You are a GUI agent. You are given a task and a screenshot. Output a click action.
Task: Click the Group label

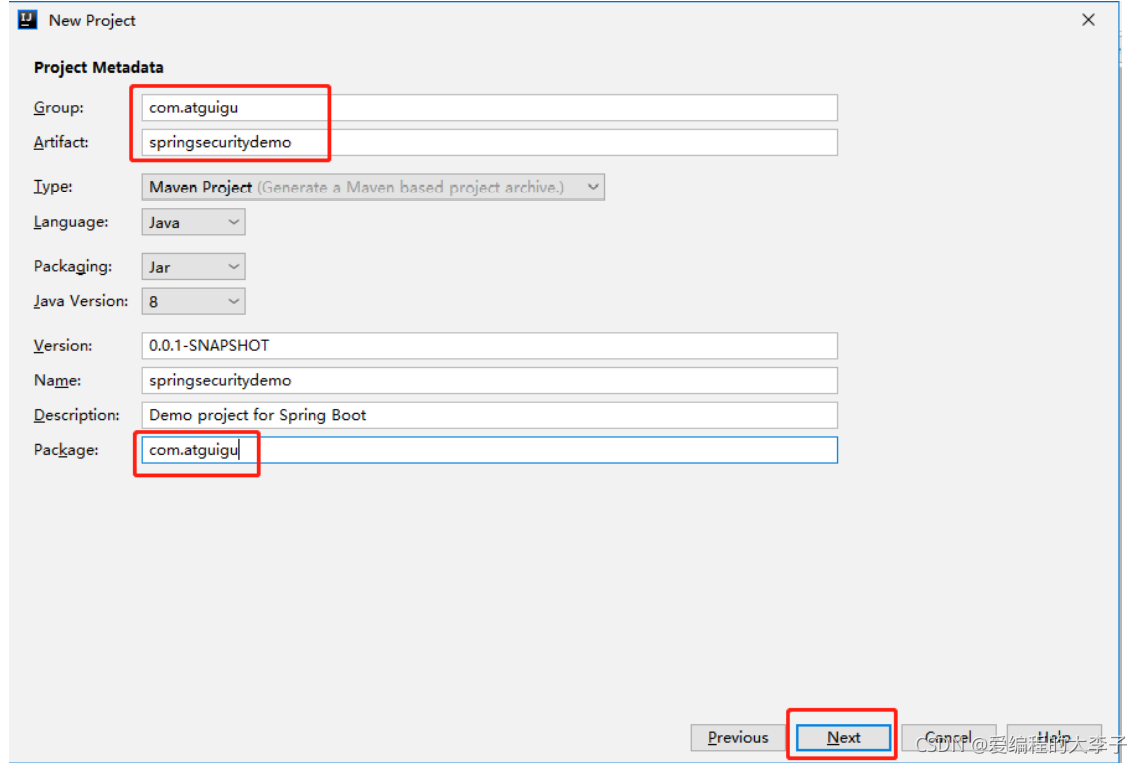click(58, 108)
